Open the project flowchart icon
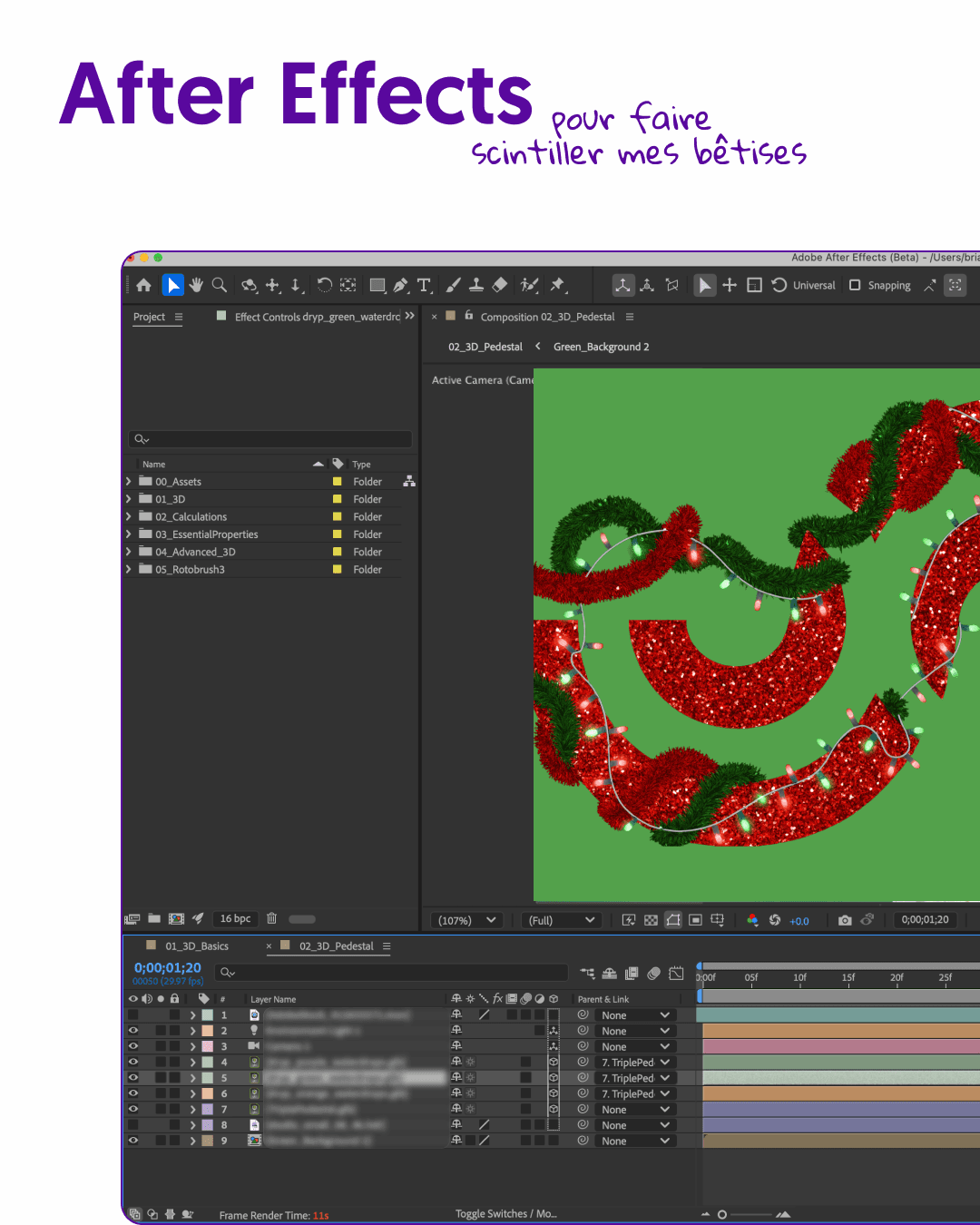The image size is (980, 1225). (x=409, y=481)
